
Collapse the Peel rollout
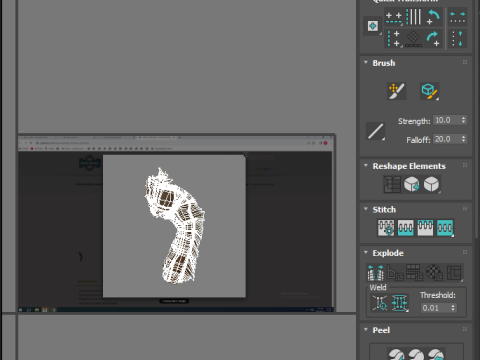pyautogui.click(x=366, y=330)
